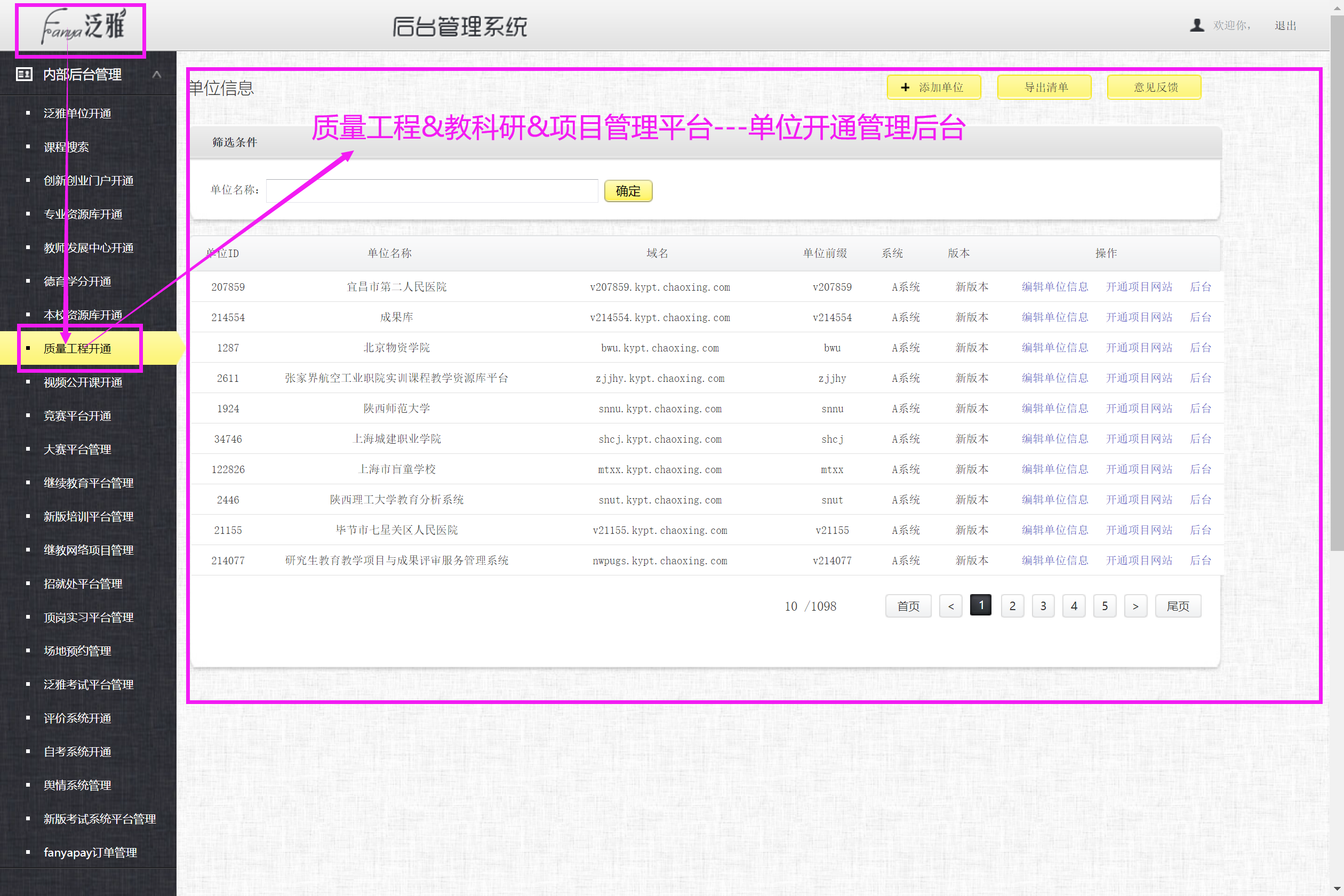1344x896 pixels.
Task: Click 退出 to log out
Action: pyautogui.click(x=1285, y=25)
